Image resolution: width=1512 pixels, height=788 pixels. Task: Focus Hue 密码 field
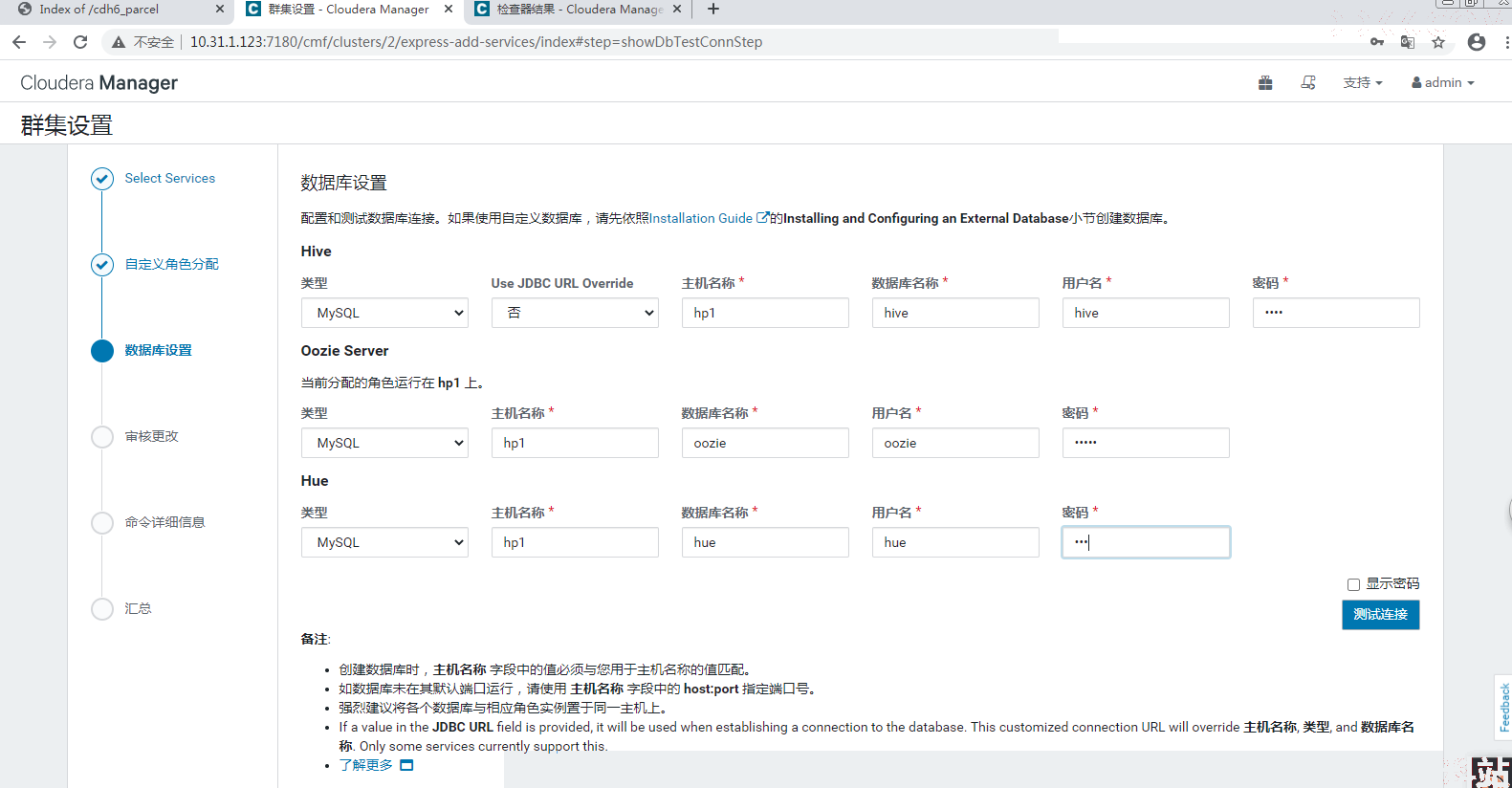click(1146, 542)
